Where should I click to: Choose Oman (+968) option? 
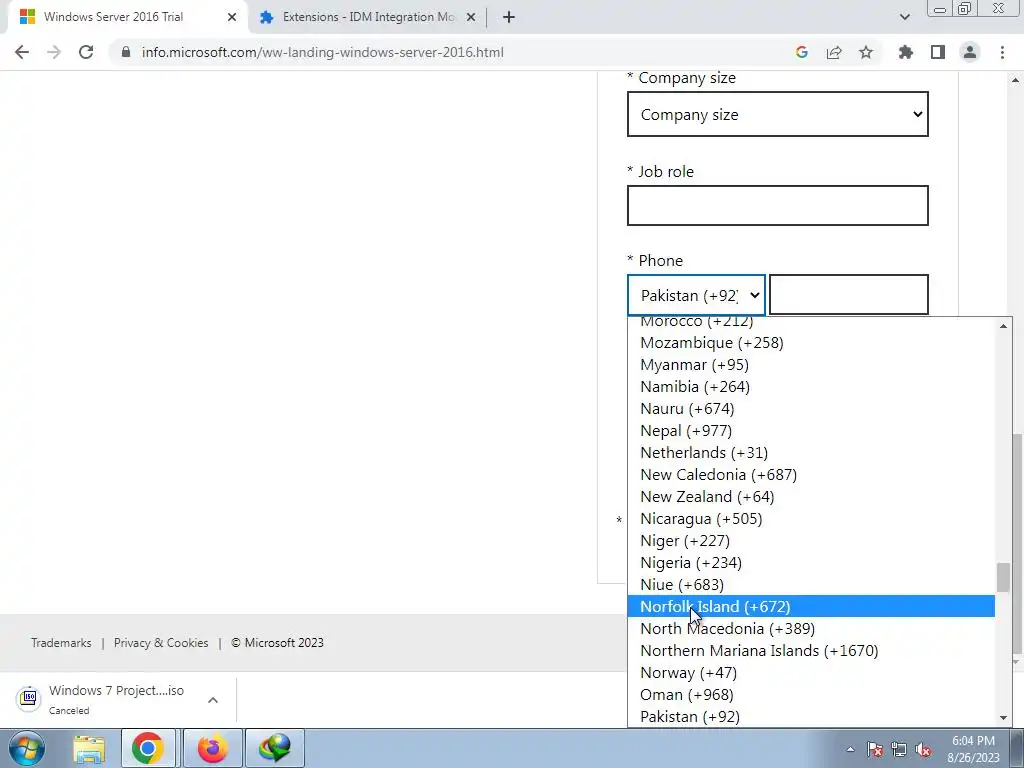811,695
